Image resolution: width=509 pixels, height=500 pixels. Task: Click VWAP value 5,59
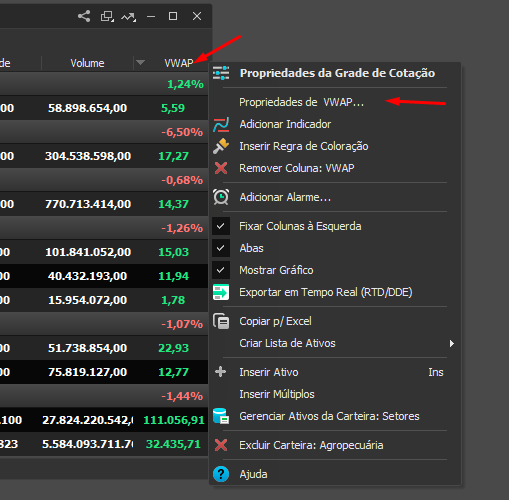point(173,108)
